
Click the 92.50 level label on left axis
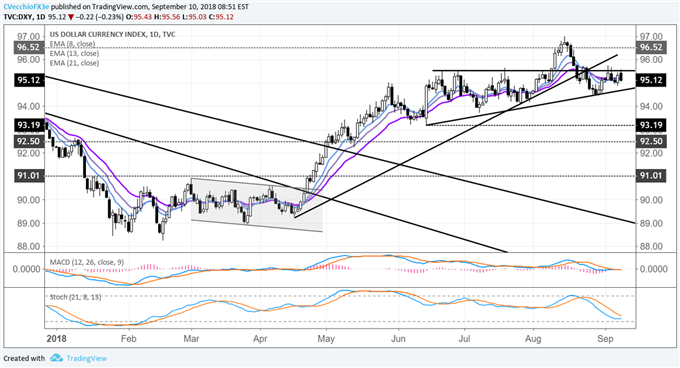coord(29,141)
